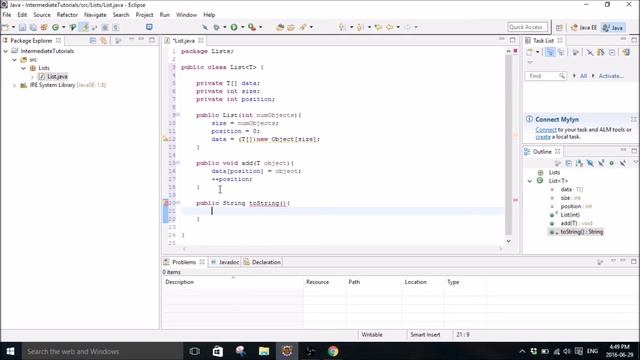Image resolution: width=640 pixels, height=360 pixels.
Task: Toggle Hide Non-Public Members in Outline toolbar
Action: (611, 163)
